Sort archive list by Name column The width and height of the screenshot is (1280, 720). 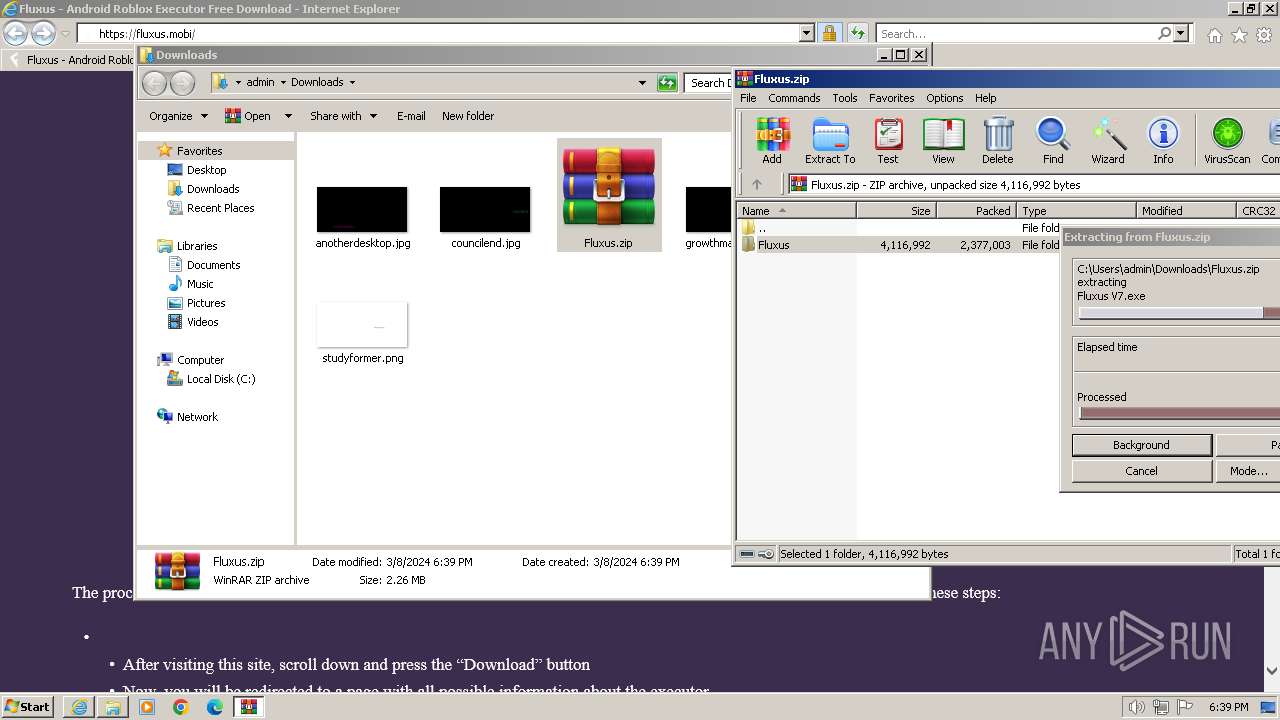click(x=796, y=211)
